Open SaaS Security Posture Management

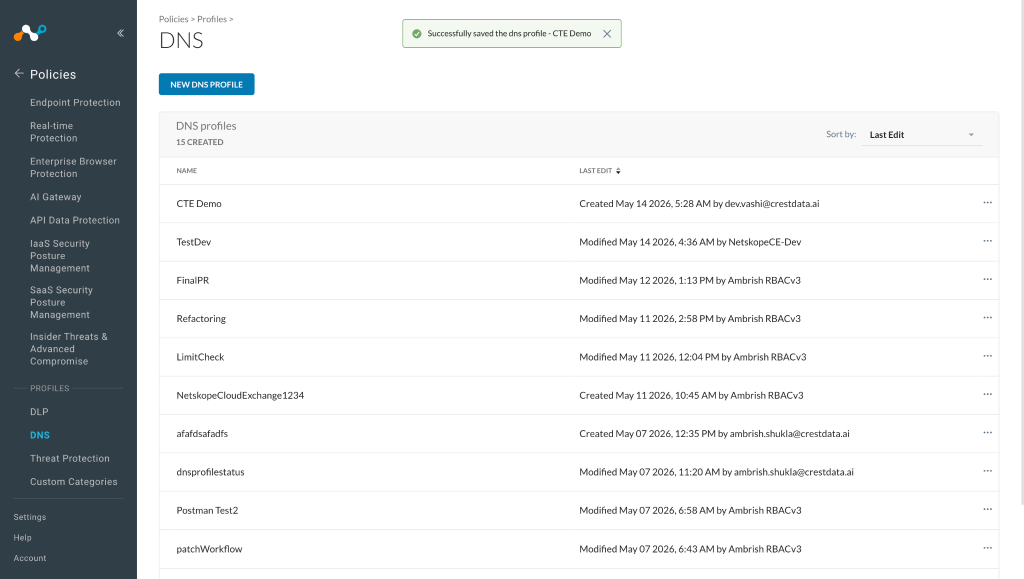pos(61,302)
